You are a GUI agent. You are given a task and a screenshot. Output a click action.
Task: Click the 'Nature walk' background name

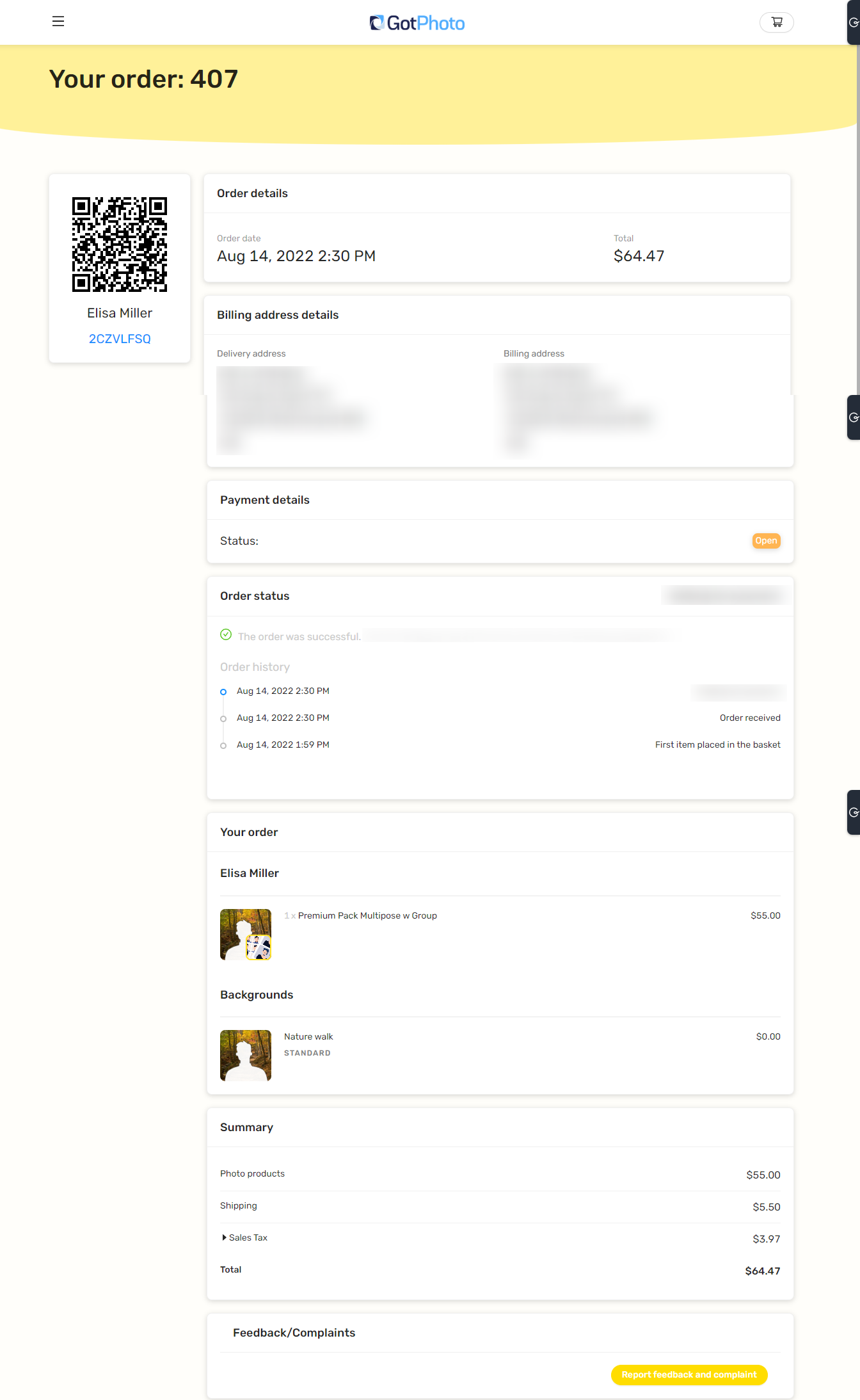click(x=308, y=1036)
